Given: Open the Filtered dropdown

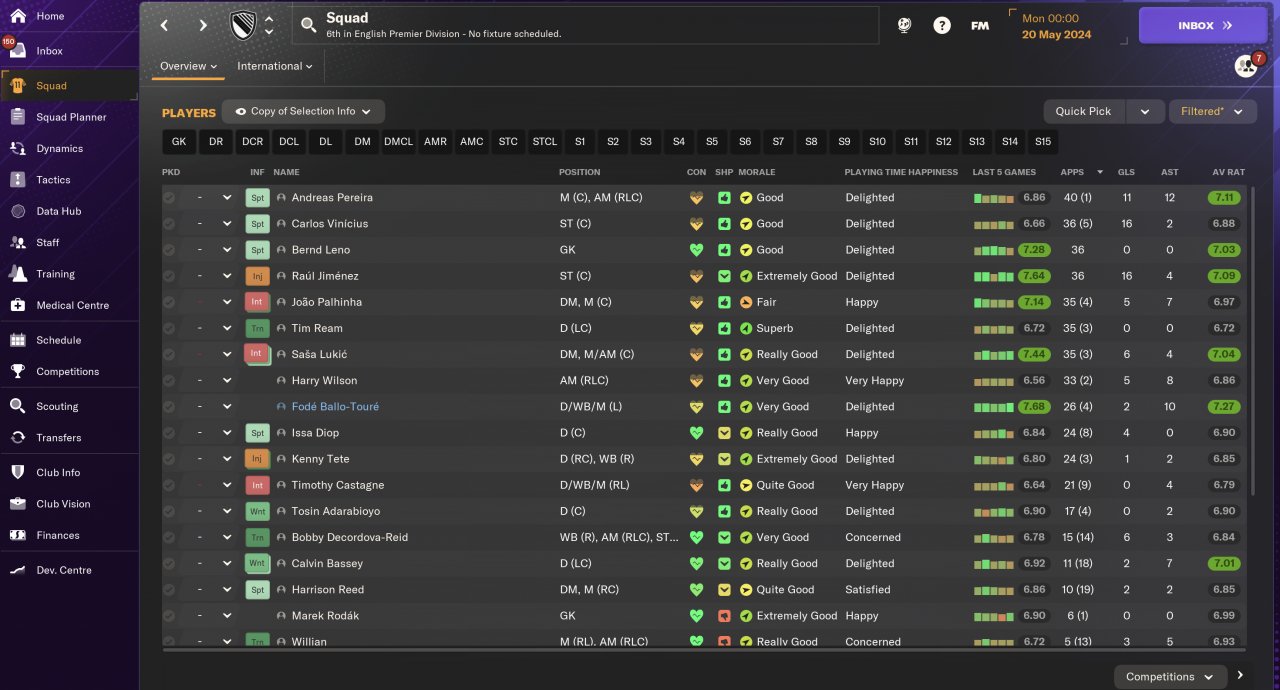Looking at the screenshot, I should [1212, 112].
